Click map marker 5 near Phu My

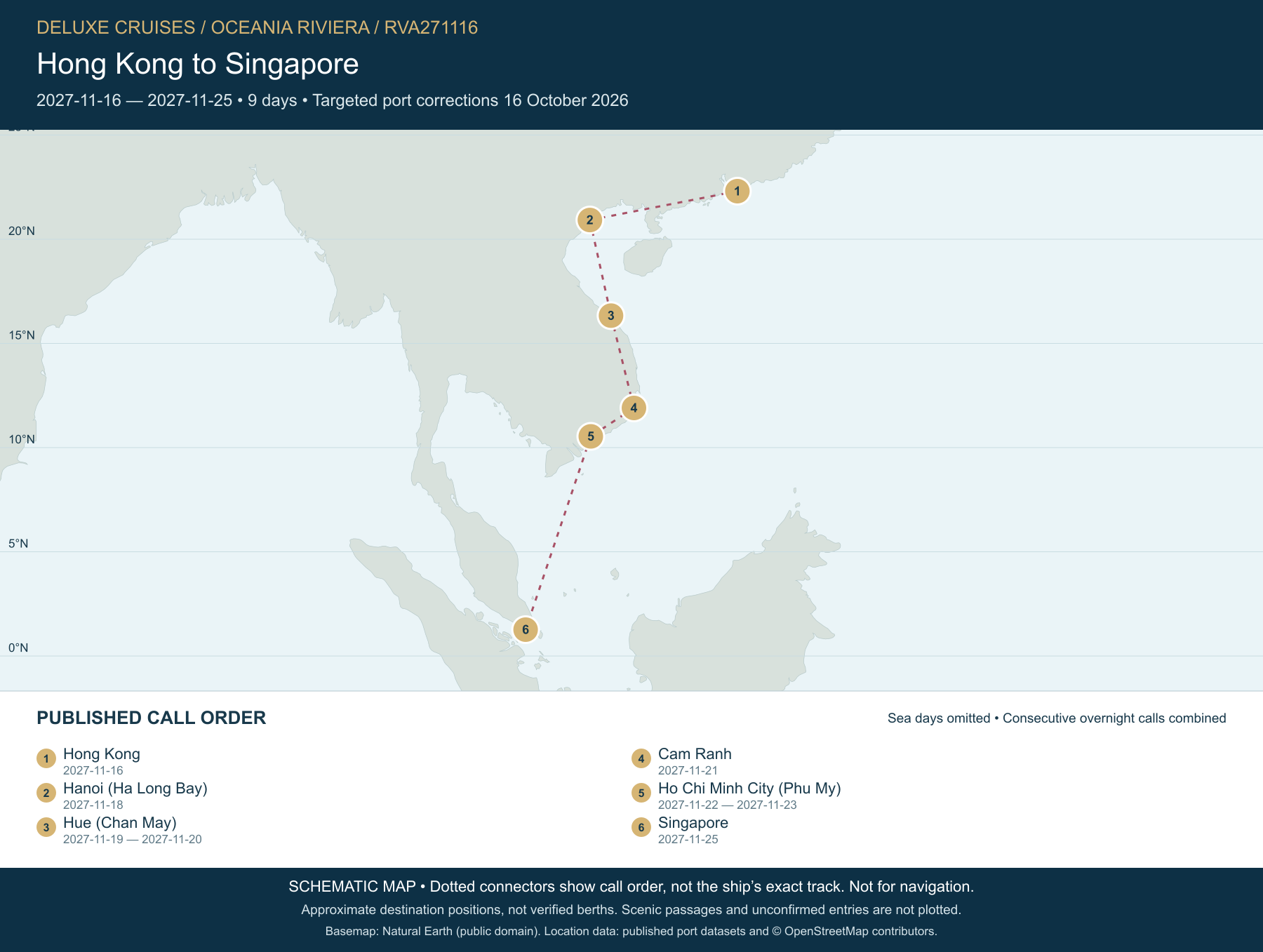pos(591,436)
